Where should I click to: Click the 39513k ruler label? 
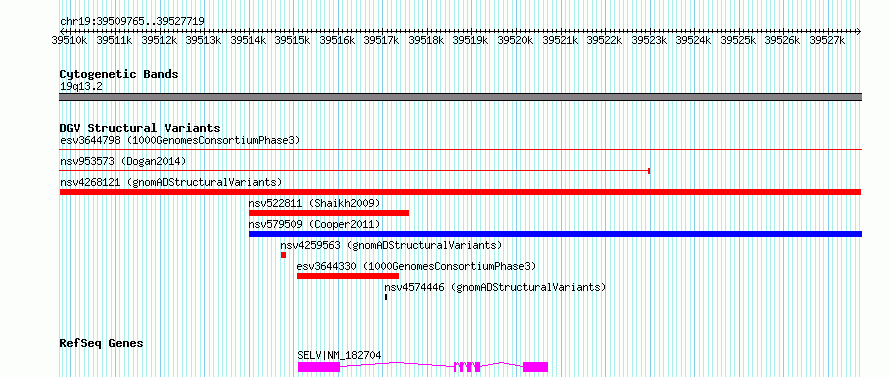tap(203, 40)
